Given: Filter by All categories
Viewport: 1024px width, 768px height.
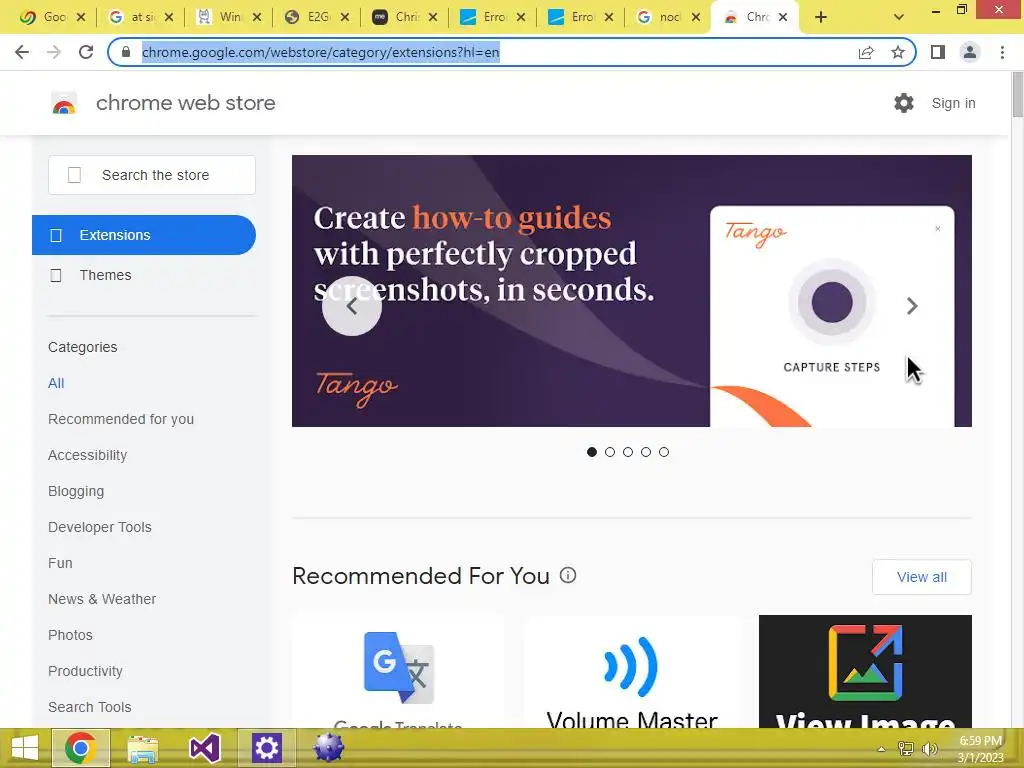Looking at the screenshot, I should (x=56, y=383).
